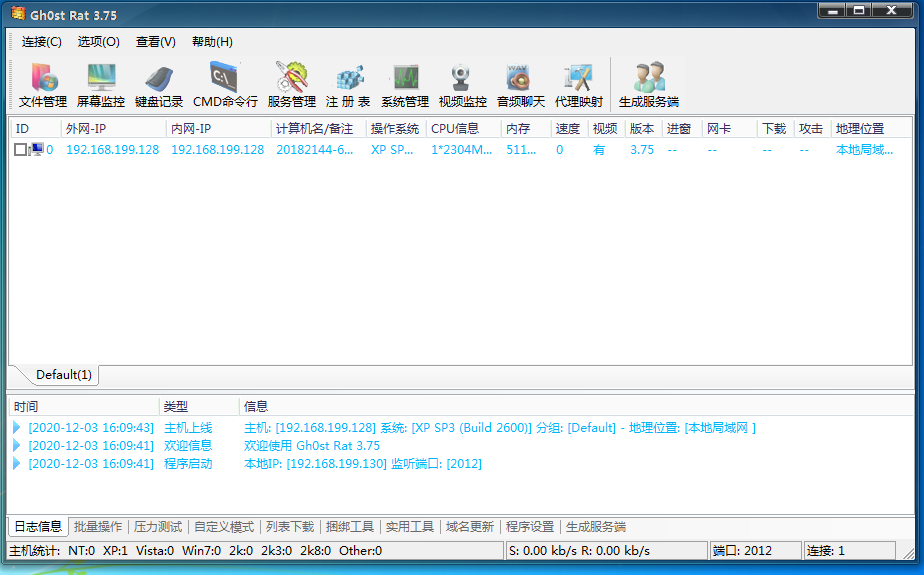The image size is (924, 575).
Task: Click the 网卡 column header
Action: point(729,128)
